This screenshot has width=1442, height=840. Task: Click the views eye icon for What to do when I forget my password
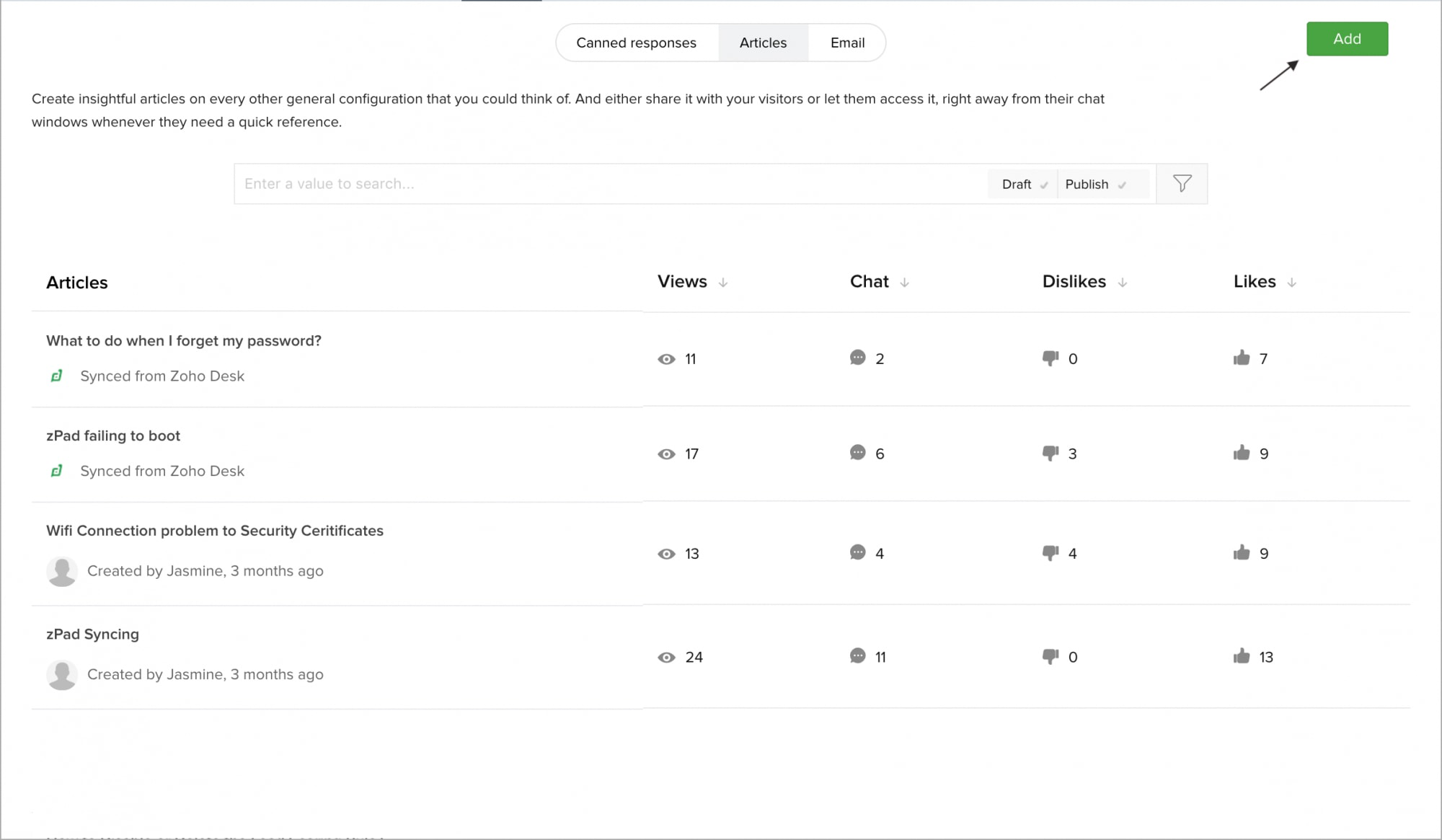click(x=666, y=358)
